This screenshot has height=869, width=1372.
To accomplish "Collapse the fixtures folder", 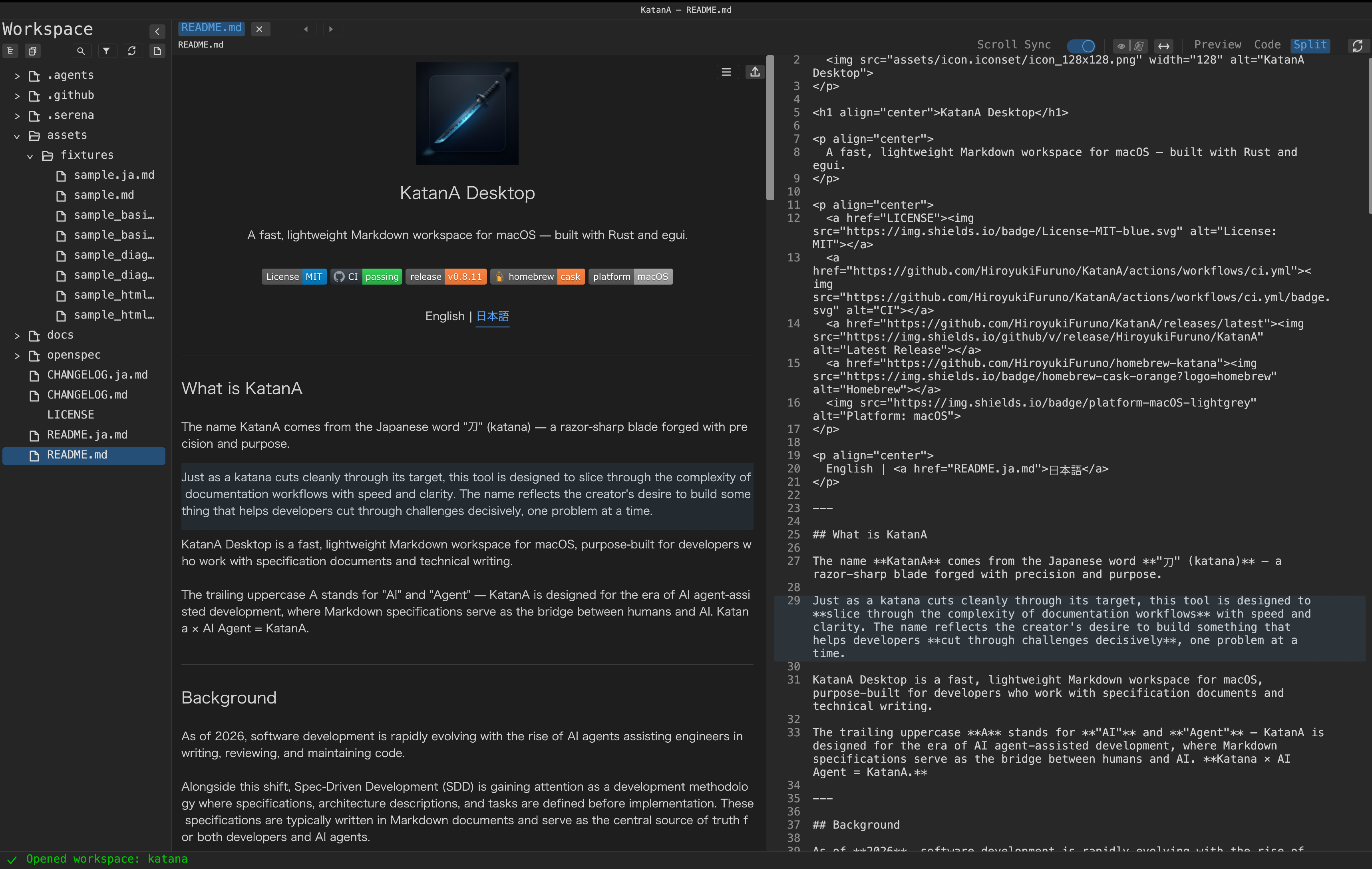I will pyautogui.click(x=30, y=155).
